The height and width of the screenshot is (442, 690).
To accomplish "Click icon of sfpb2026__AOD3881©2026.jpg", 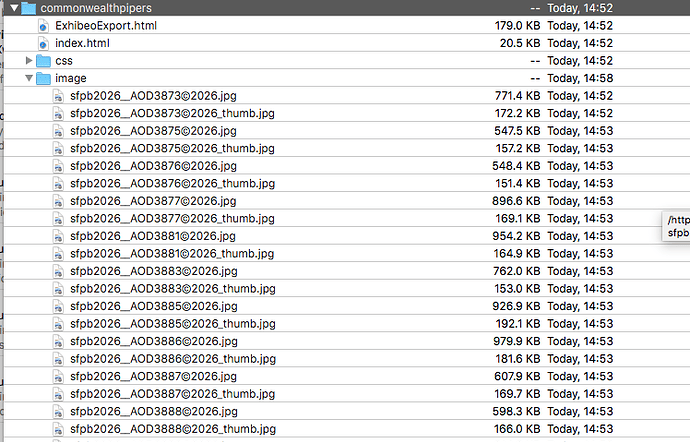I will point(58,236).
